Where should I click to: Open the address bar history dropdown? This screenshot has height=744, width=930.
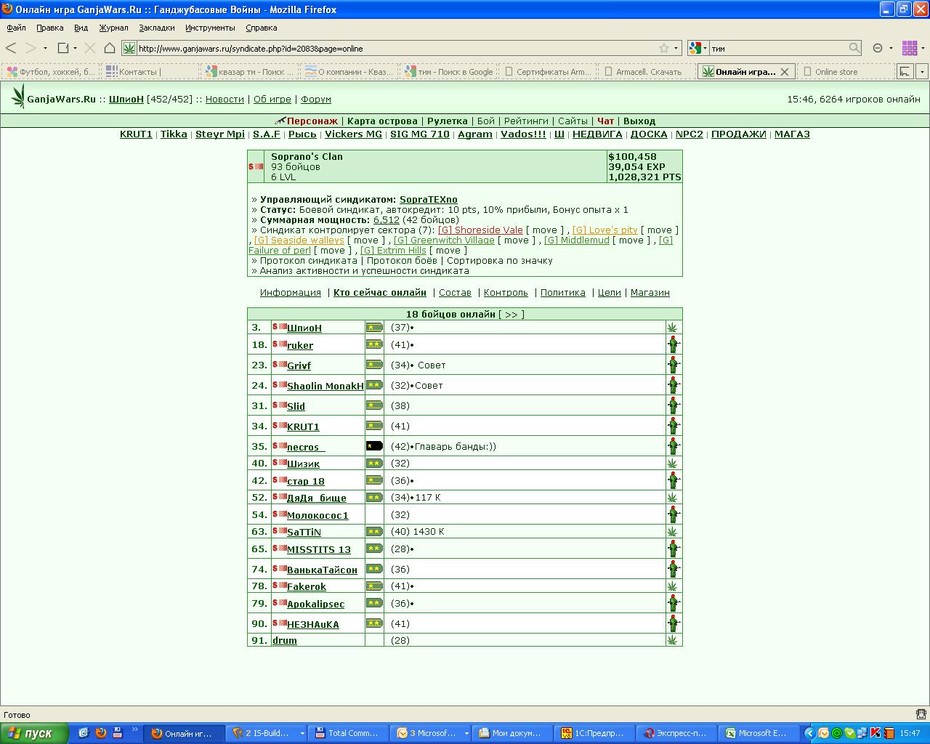(676, 49)
